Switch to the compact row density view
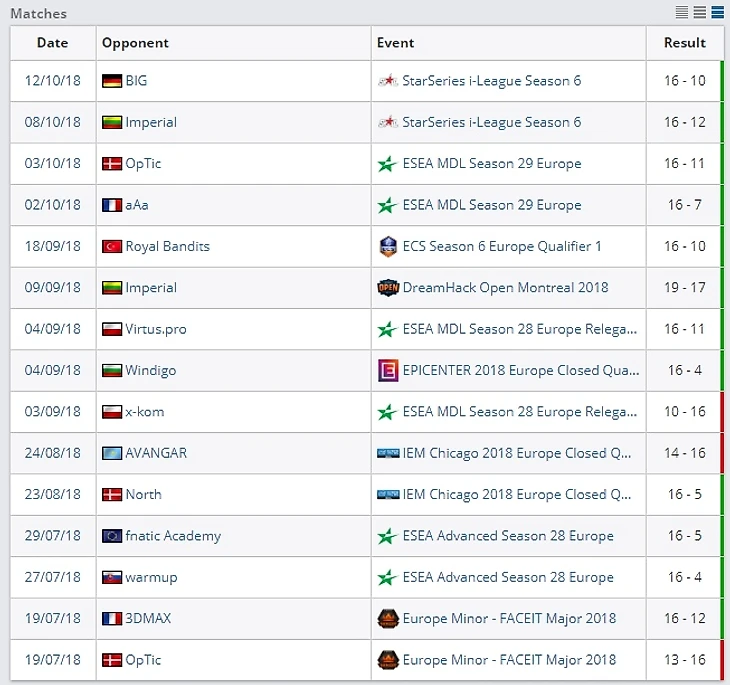The image size is (730, 685). (682, 12)
